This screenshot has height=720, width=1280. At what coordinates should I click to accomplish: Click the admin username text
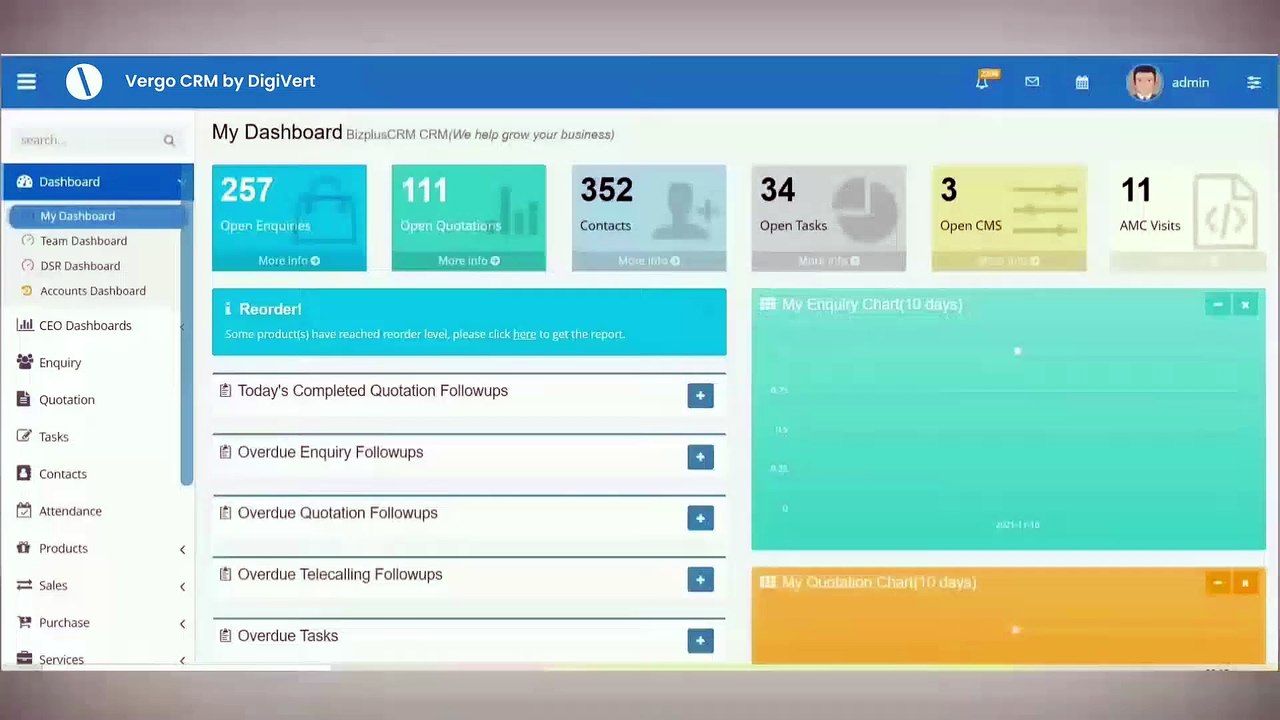tap(1190, 83)
